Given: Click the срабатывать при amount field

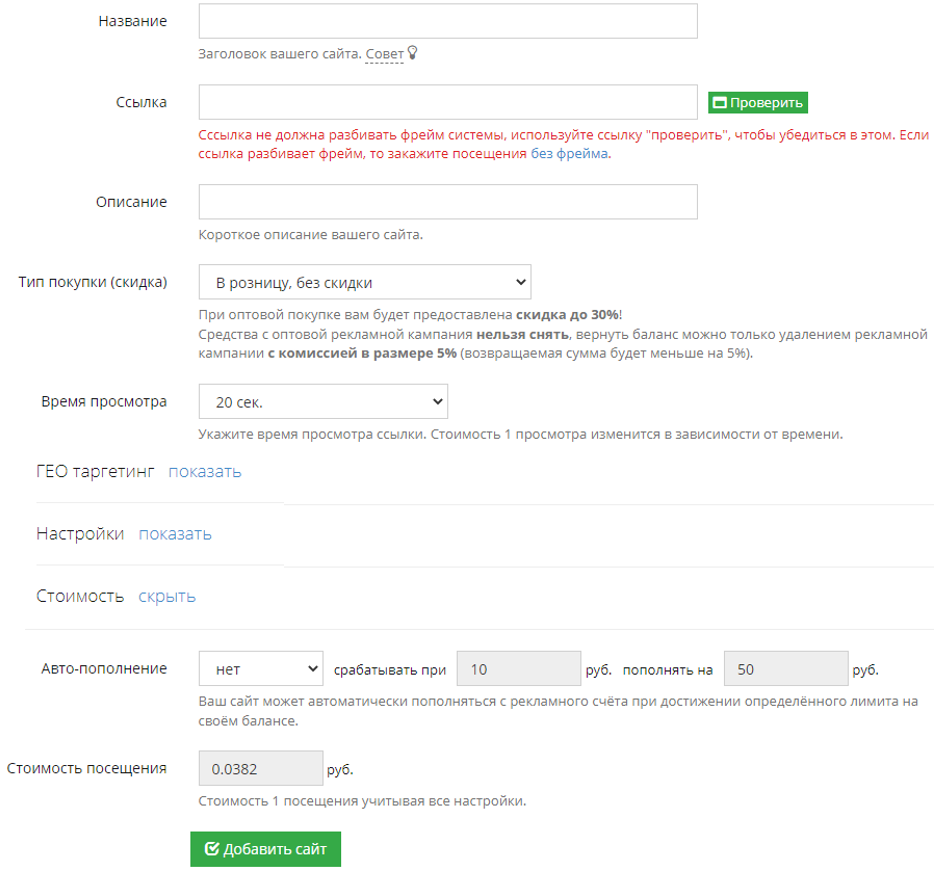Looking at the screenshot, I should (519, 669).
